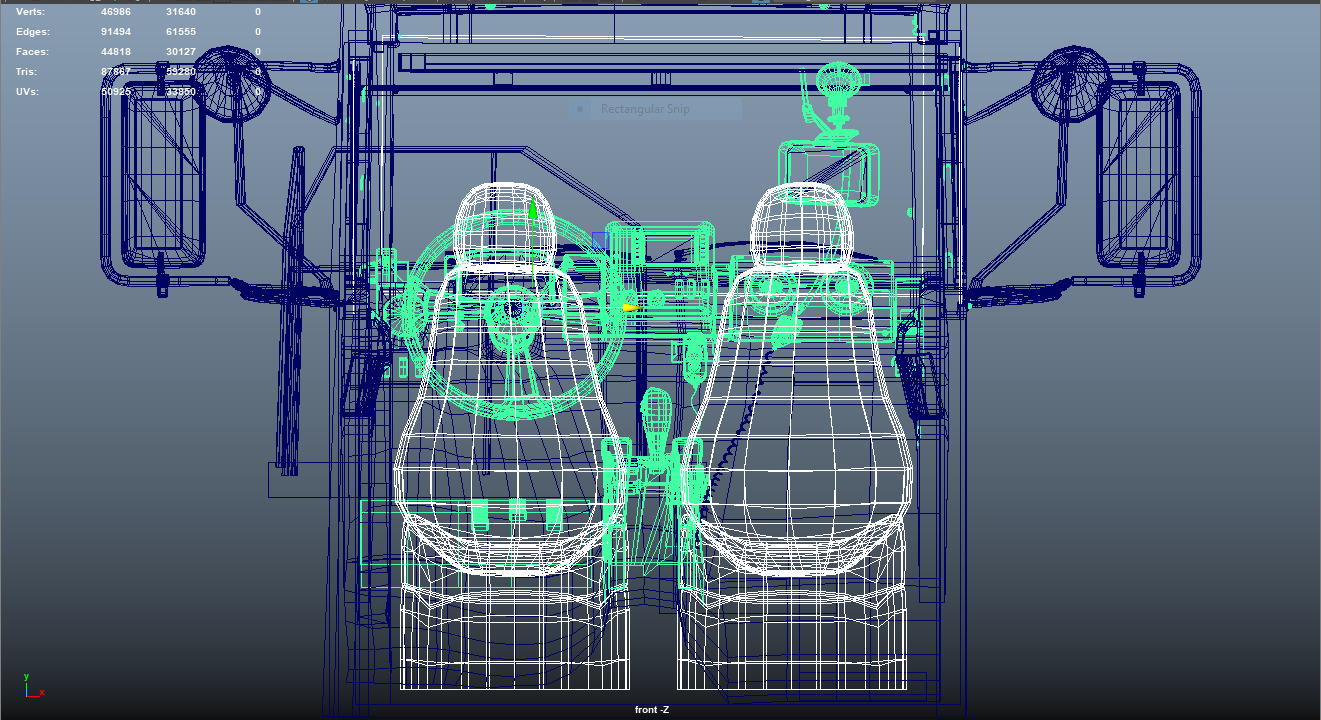Image resolution: width=1321 pixels, height=720 pixels.
Task: Click the 'UVs:' heads-up display label
Action: (x=28, y=92)
